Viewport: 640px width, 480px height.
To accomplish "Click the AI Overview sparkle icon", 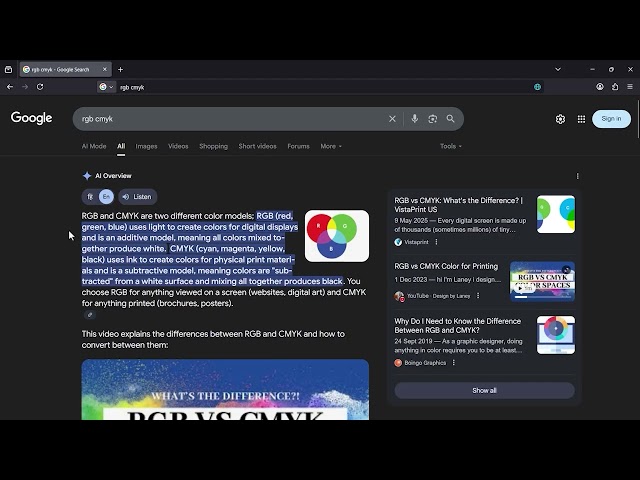I will [87, 176].
